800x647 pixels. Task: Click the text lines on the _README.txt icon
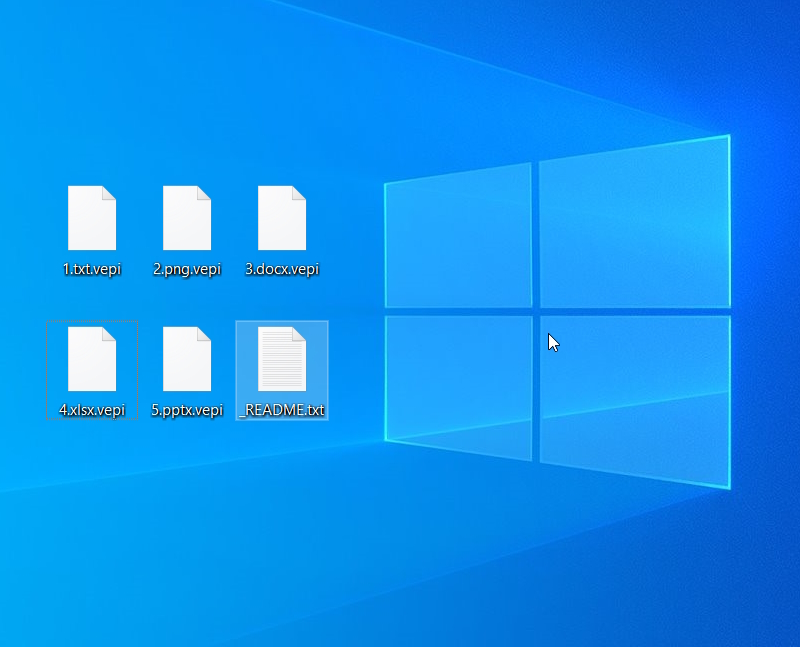280,365
